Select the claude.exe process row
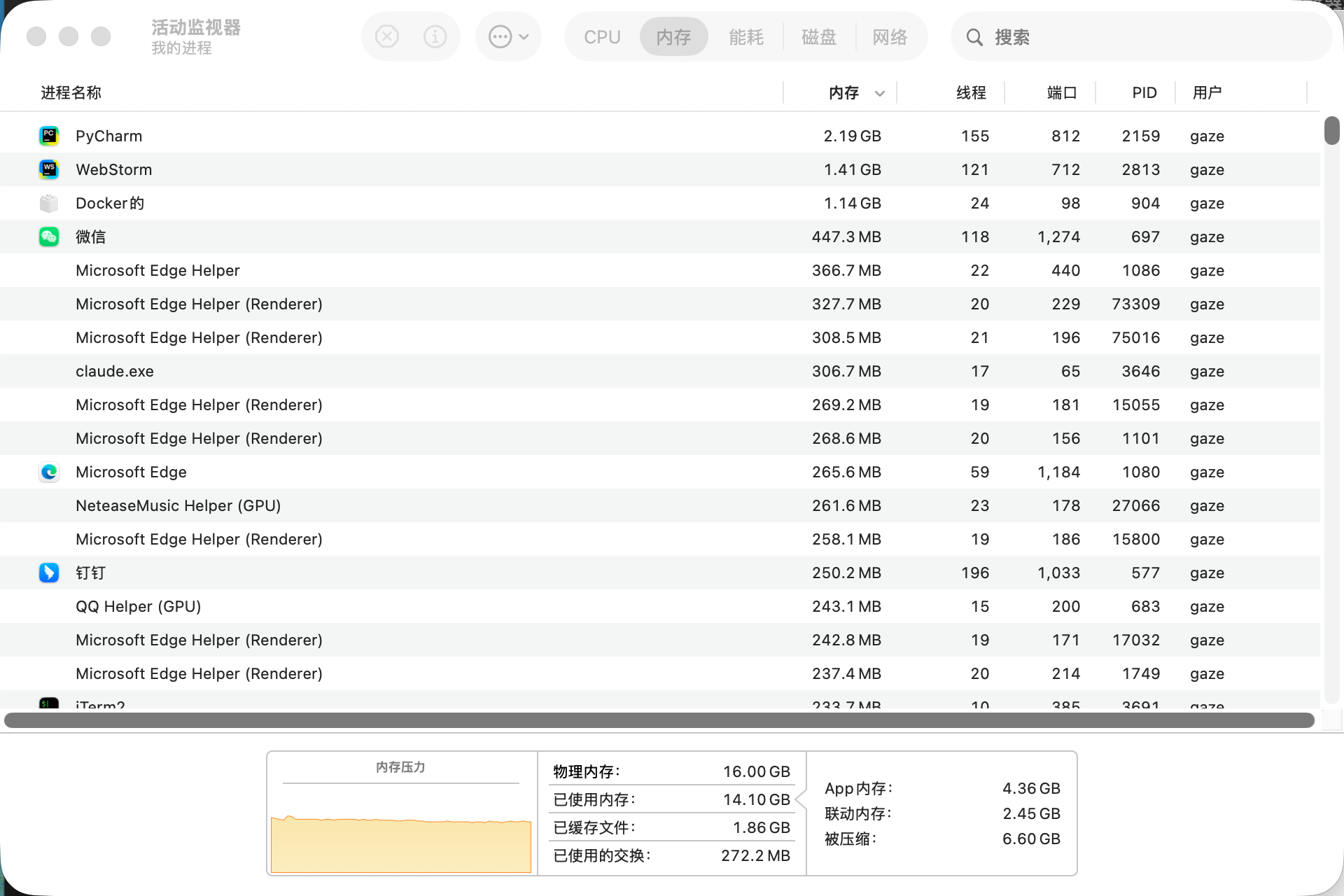Viewport: 1344px width, 896px height. pyautogui.click(x=660, y=371)
